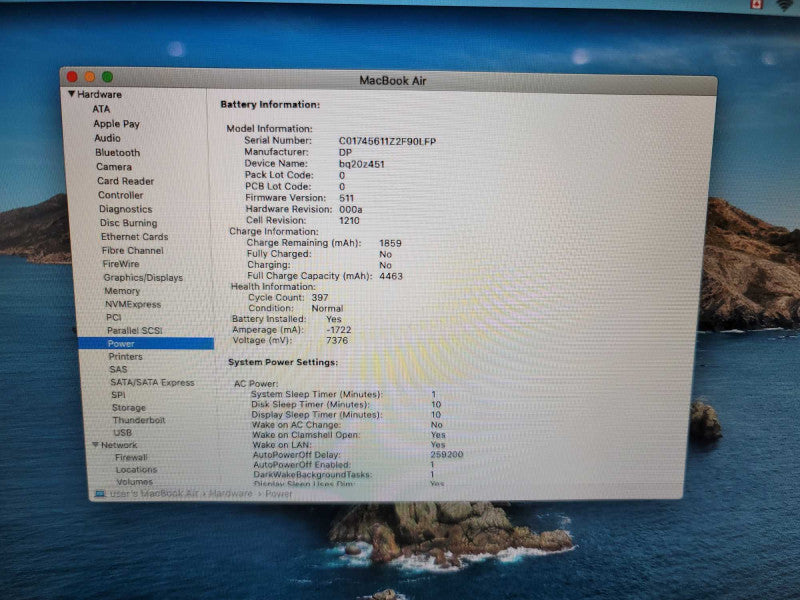The width and height of the screenshot is (800, 600).
Task: Select the highlighted Power entry
Action: (x=146, y=343)
